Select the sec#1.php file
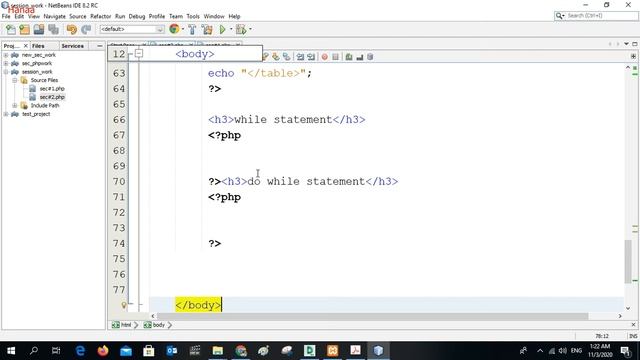The width and height of the screenshot is (640, 360). [x=52, y=89]
